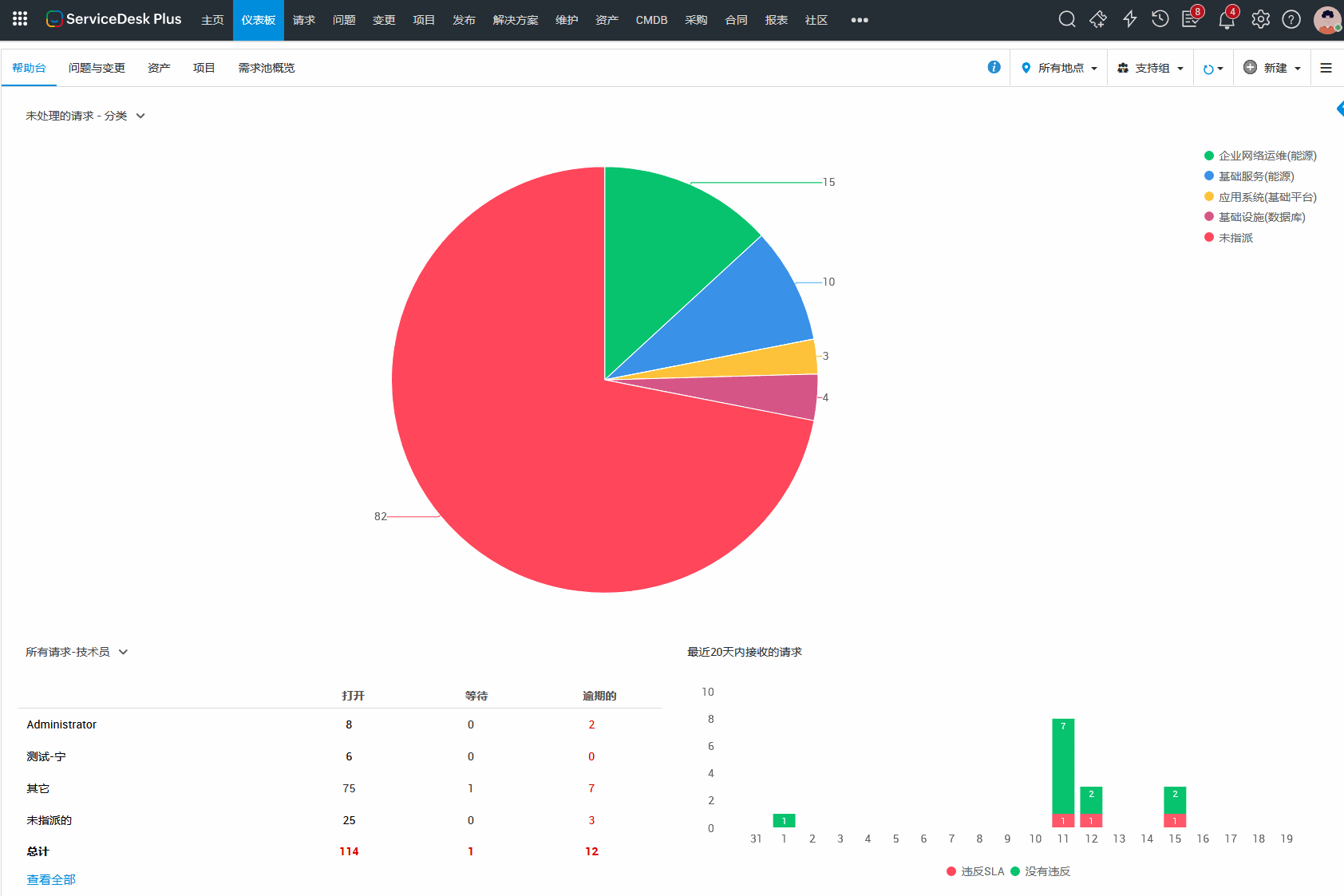Open the 采购 module
The width and height of the screenshot is (1344, 896).
click(696, 20)
